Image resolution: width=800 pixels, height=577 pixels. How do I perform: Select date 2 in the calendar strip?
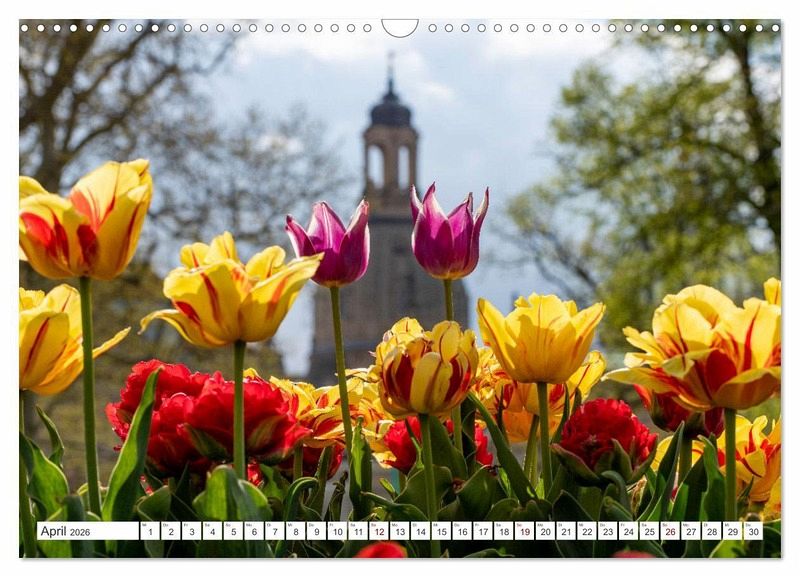[x=171, y=531]
